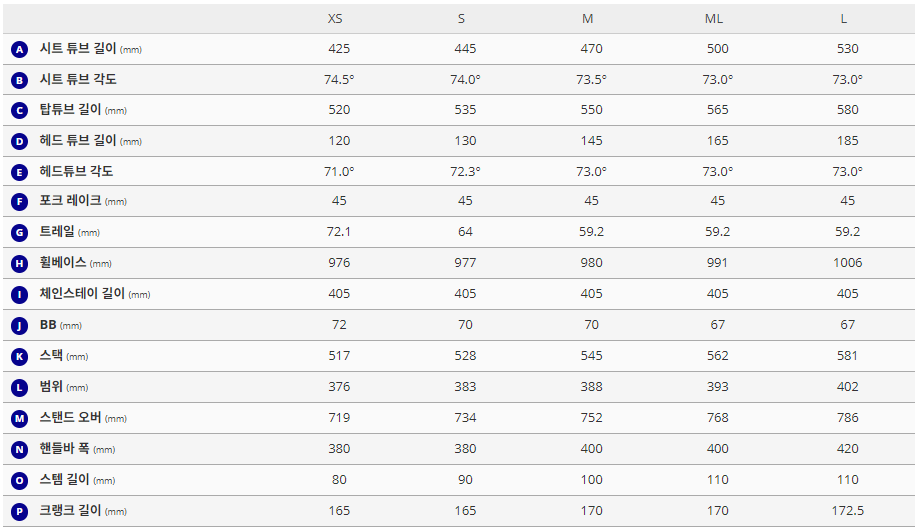Click the 172.5 crank length value
This screenshot has width=919, height=531.
848,511
